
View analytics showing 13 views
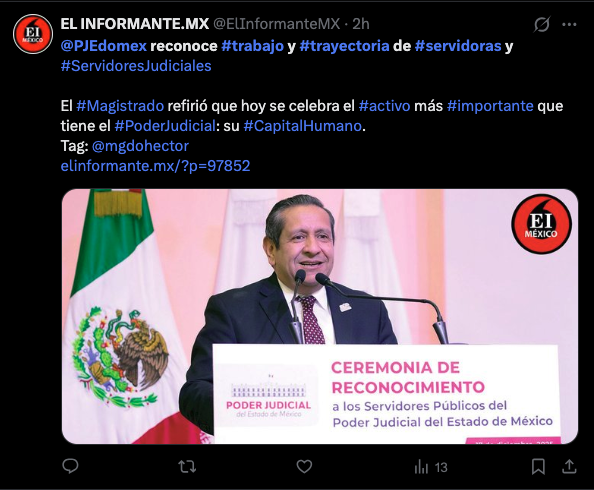click(431, 467)
